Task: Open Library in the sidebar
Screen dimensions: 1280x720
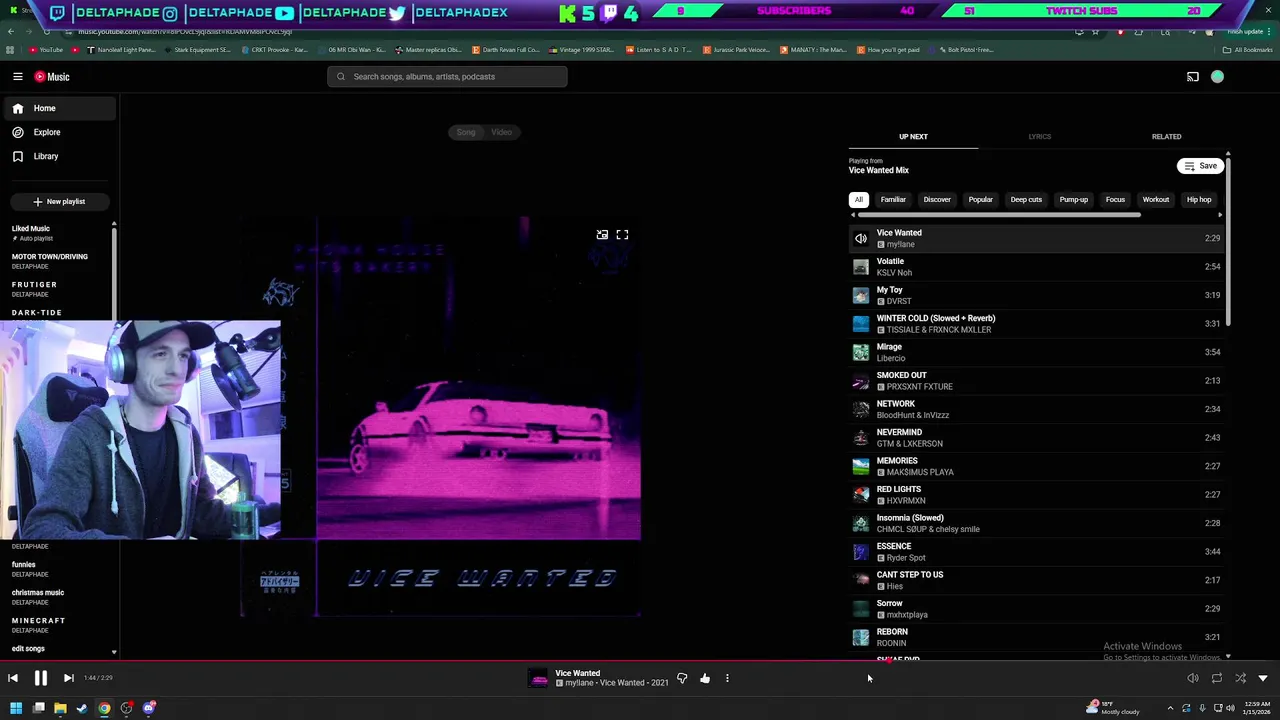Action: click(58, 156)
